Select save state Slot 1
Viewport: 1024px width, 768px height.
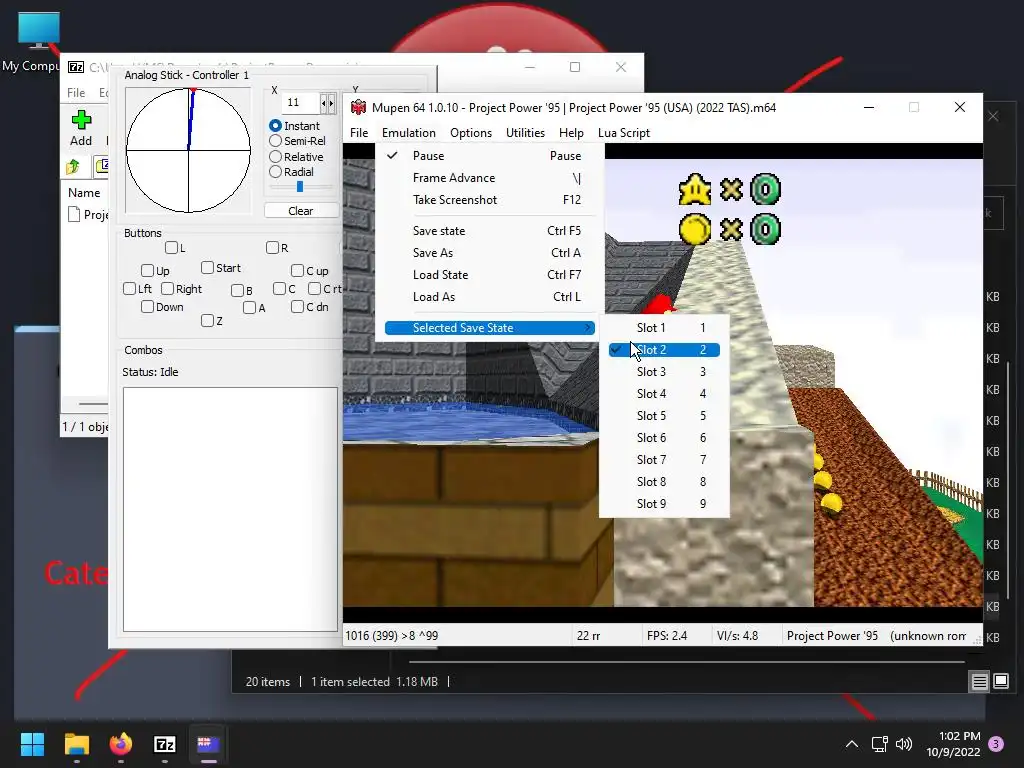[x=664, y=328]
